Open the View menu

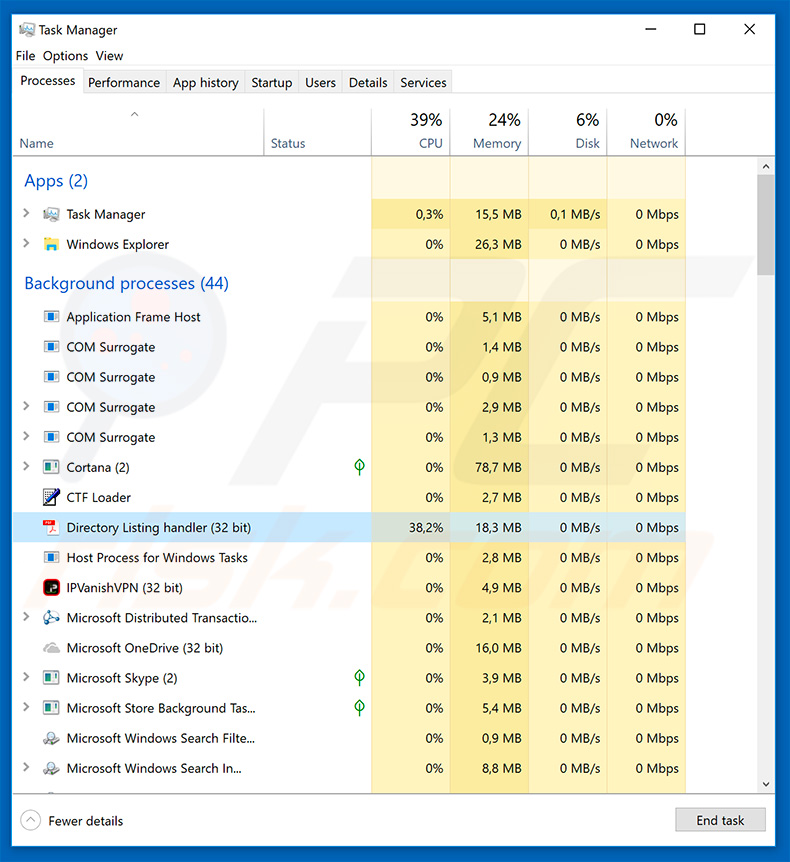tap(109, 56)
